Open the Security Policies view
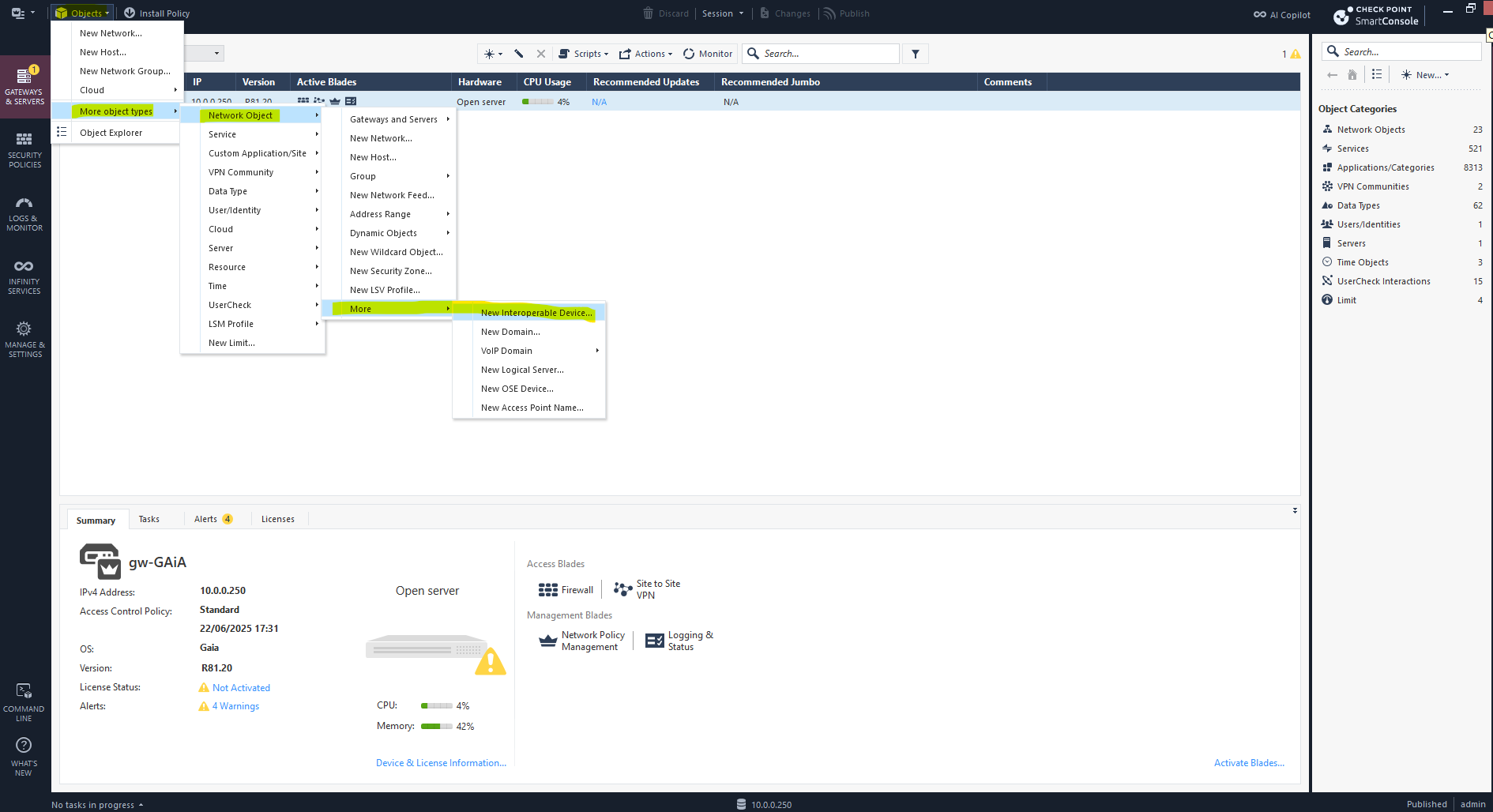Viewport: 1493px width, 812px height. point(25,150)
